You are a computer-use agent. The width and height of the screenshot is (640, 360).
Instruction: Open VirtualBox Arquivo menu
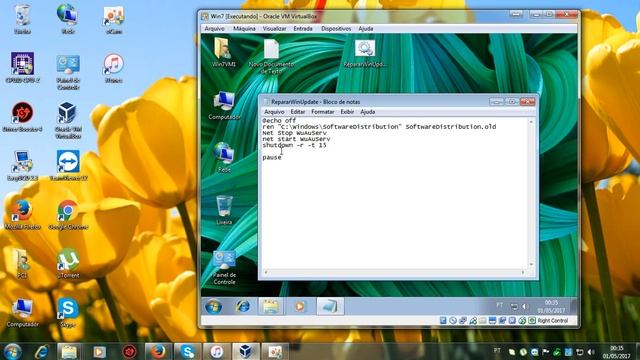point(214,29)
